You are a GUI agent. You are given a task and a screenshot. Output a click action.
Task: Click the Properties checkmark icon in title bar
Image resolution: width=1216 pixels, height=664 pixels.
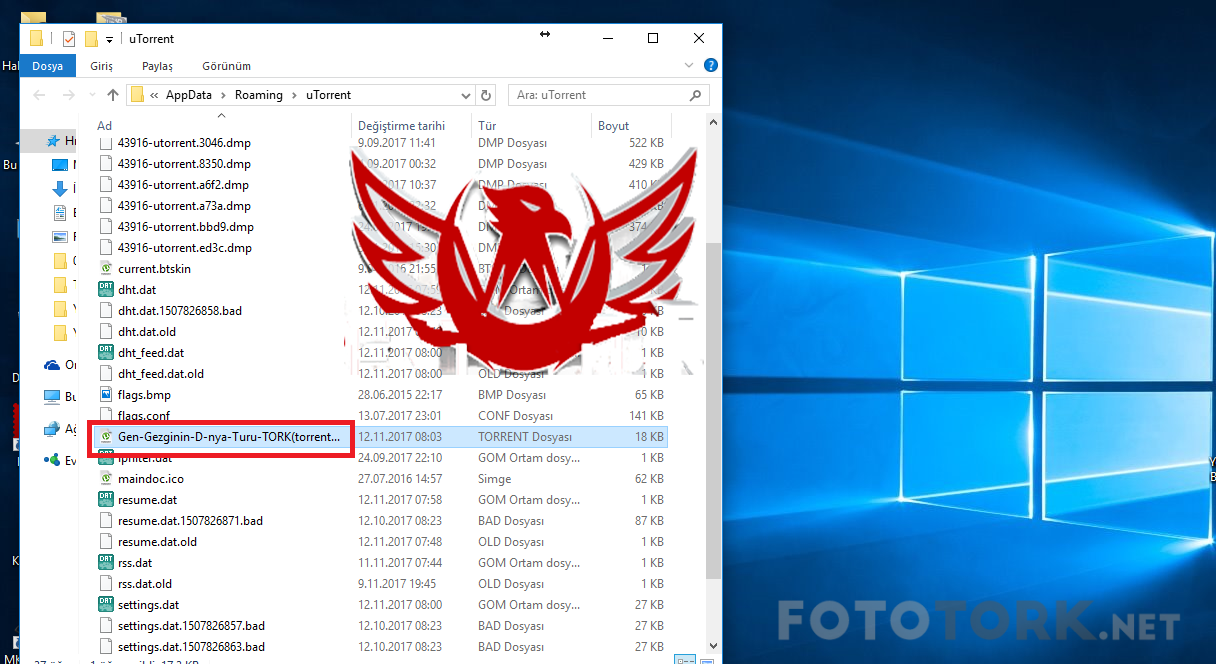click(69, 39)
